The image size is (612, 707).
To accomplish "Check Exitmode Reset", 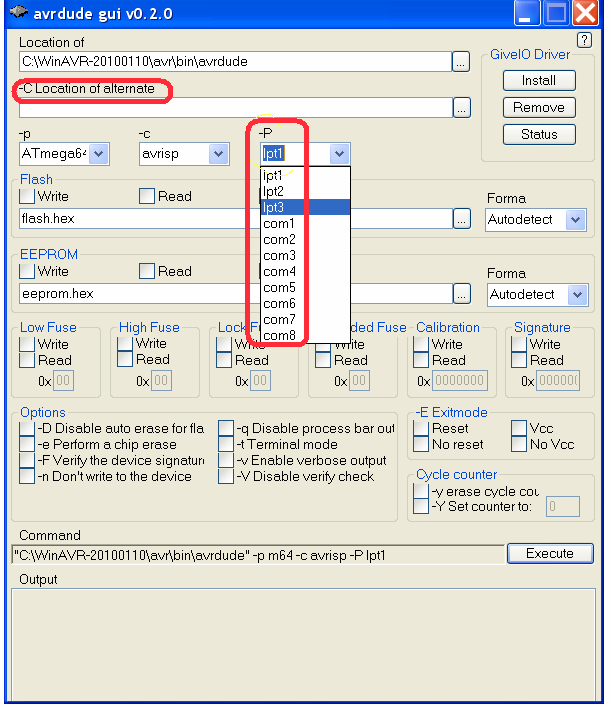I will tap(421, 428).
